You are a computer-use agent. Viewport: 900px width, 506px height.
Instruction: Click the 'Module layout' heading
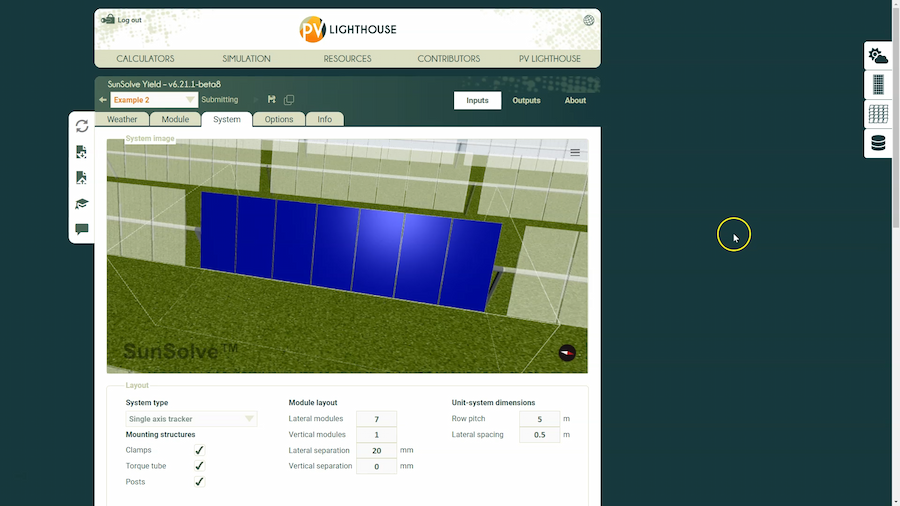(313, 403)
